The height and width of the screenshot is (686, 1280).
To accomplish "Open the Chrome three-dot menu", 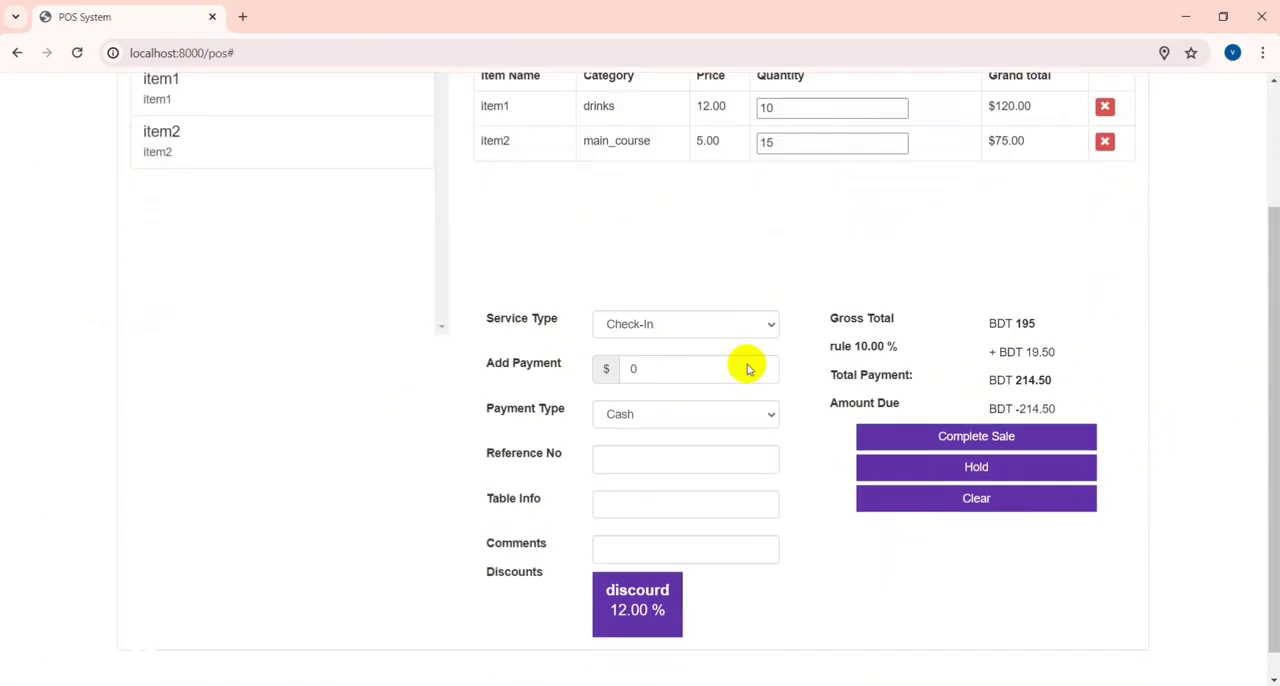I will tap(1263, 53).
